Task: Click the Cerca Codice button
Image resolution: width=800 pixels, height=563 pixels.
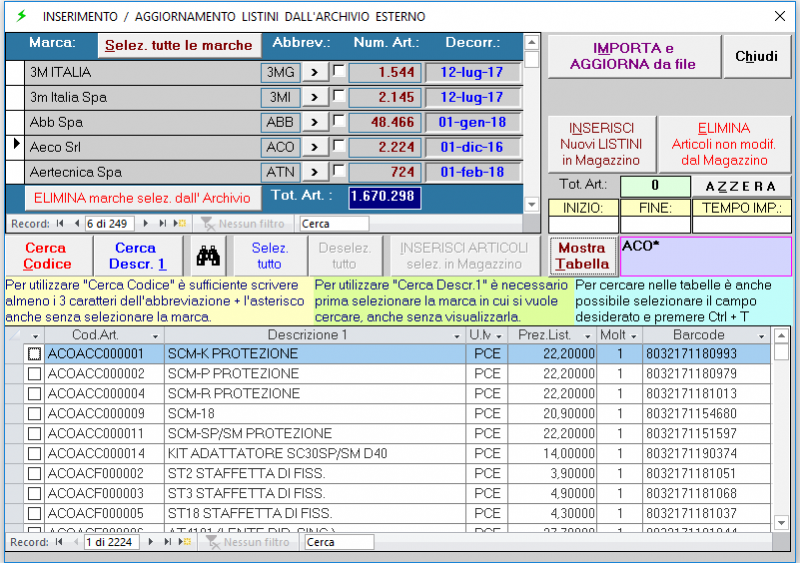Action: 48,256
